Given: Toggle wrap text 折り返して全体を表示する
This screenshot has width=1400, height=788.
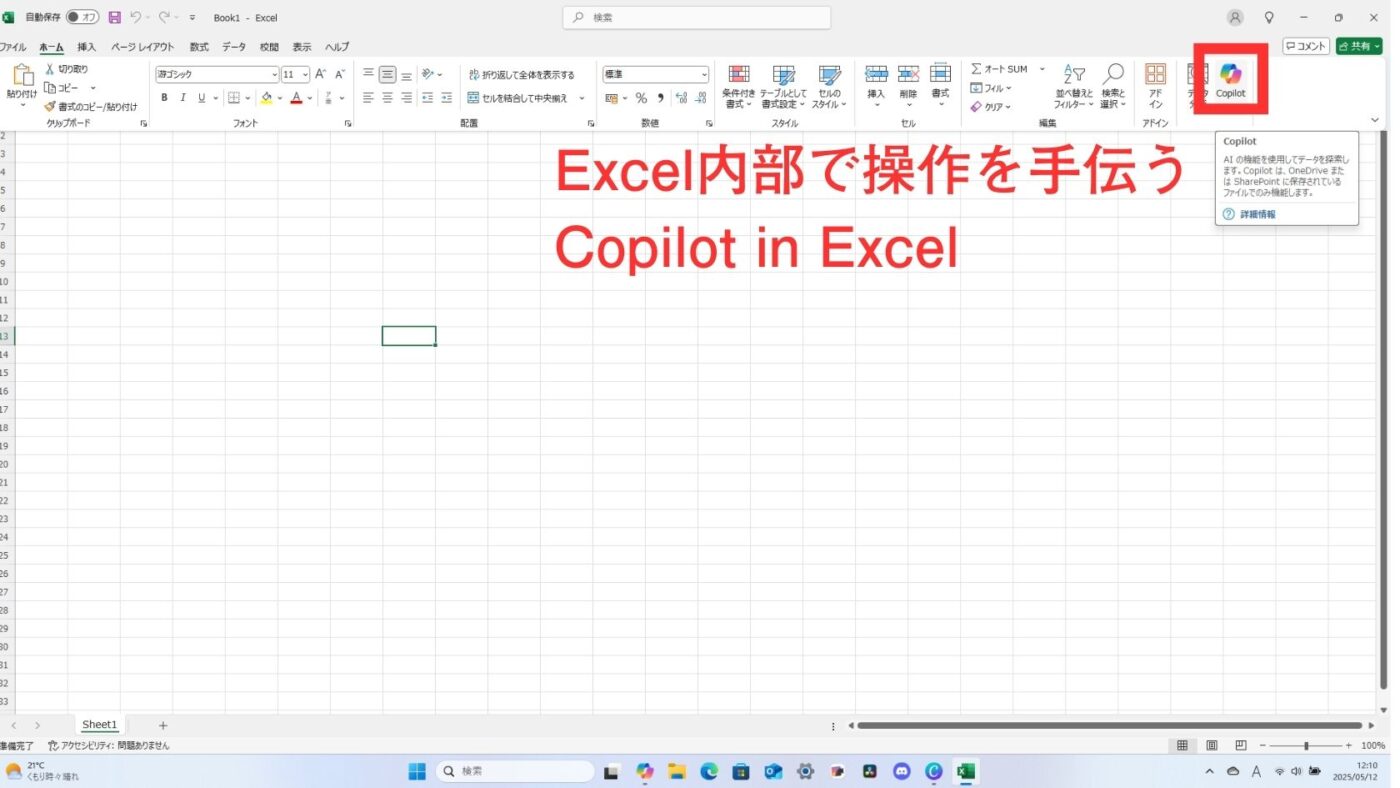Looking at the screenshot, I should pyautogui.click(x=521, y=75).
